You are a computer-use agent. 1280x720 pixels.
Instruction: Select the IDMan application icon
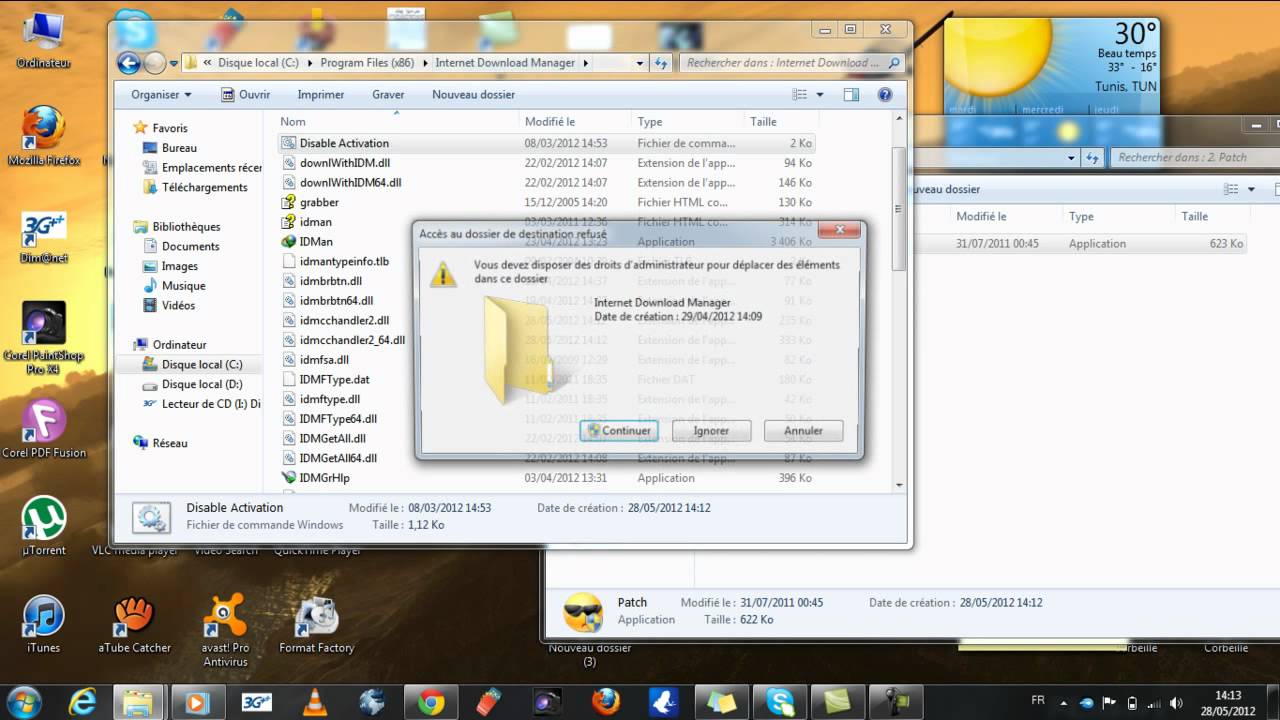tap(289, 241)
